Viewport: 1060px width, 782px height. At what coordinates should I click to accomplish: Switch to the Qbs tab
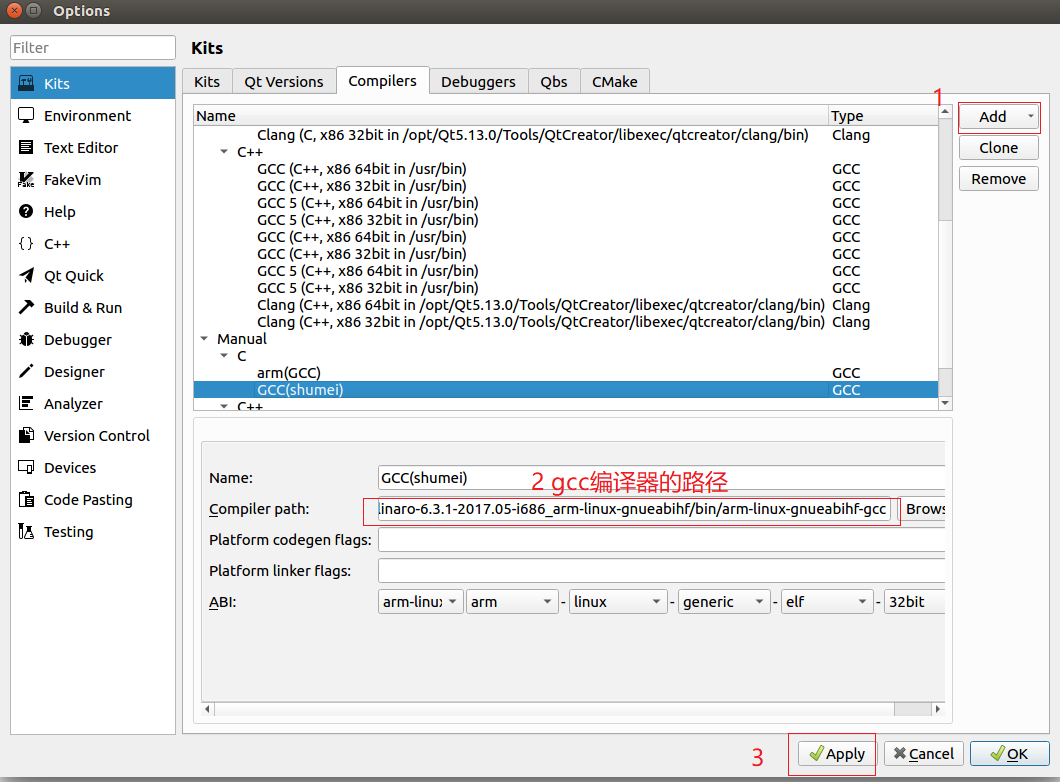[x=554, y=82]
